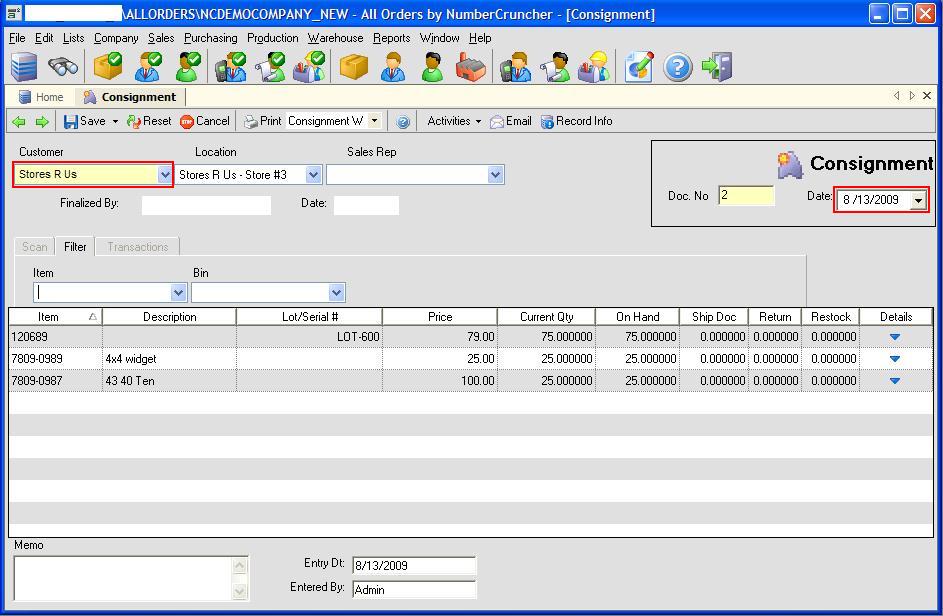Click the toolbox worker with checkmark icon

pyautogui.click(x=309, y=66)
